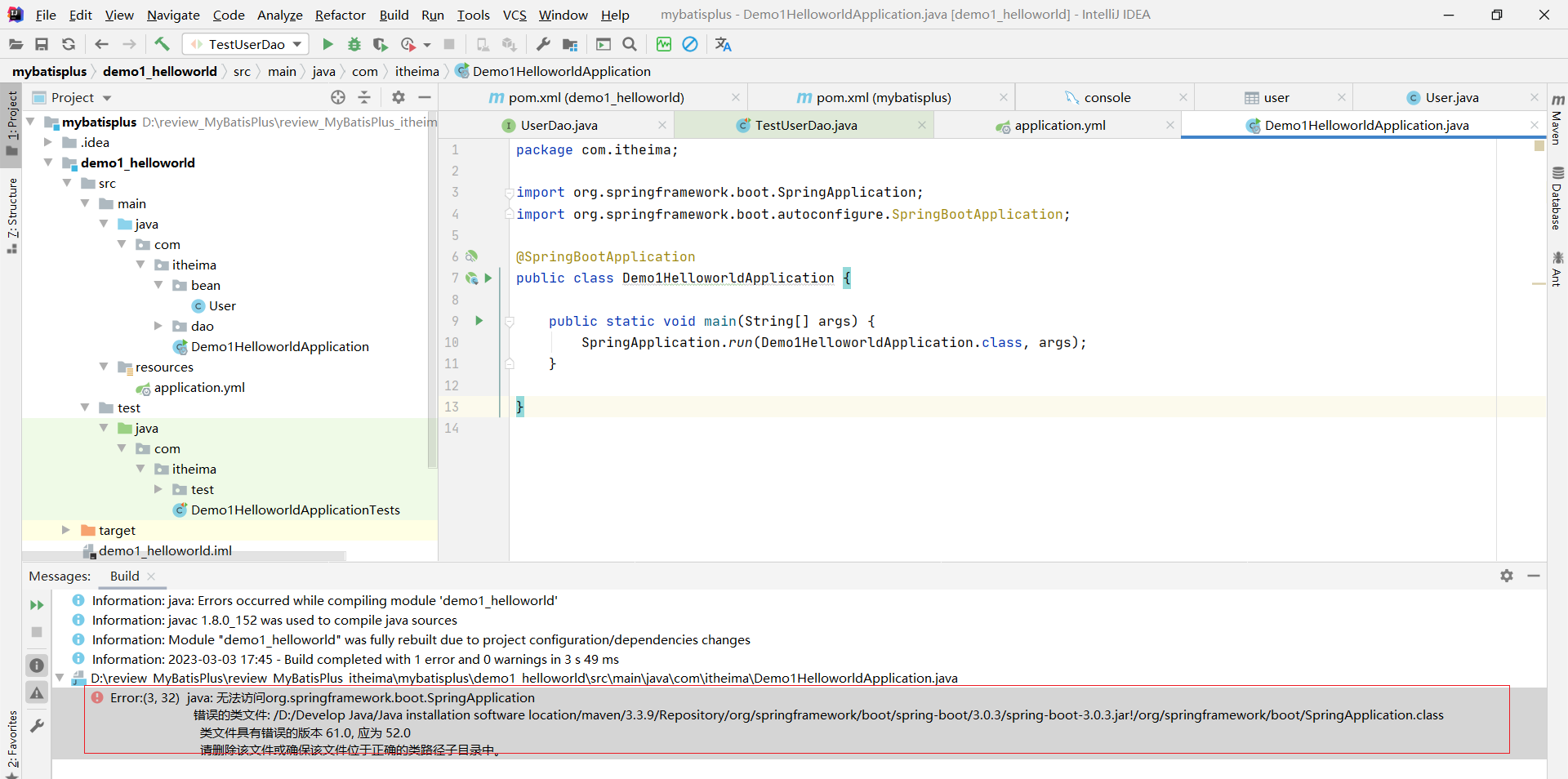Click the Messages rerun double-arrow icon

pos(37,605)
